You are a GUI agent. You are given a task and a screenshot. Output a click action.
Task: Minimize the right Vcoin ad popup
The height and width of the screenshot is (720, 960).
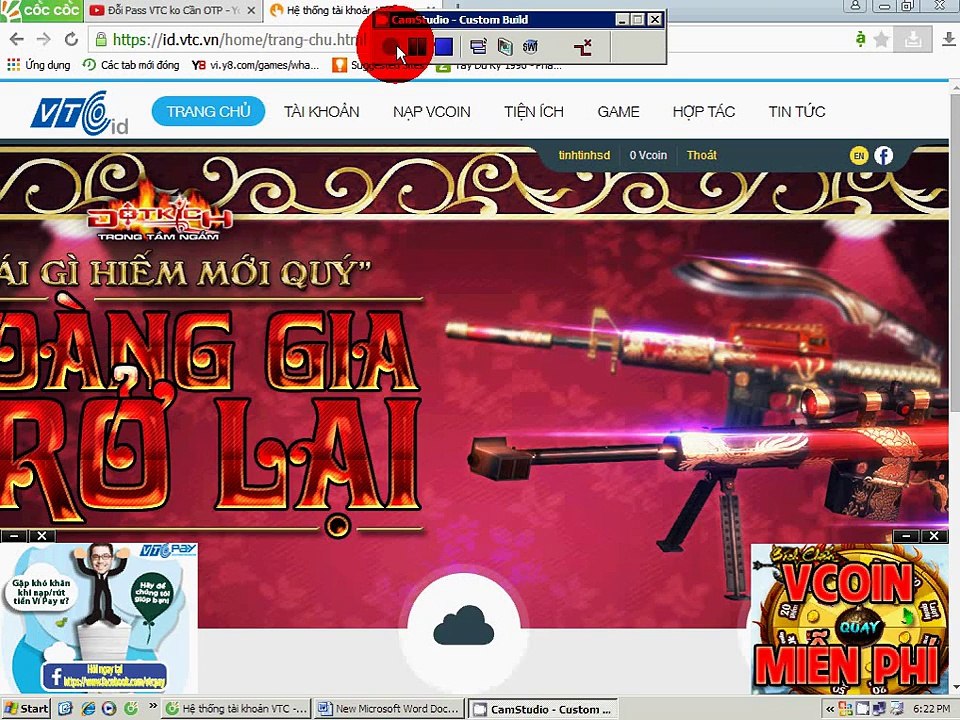tap(906, 536)
